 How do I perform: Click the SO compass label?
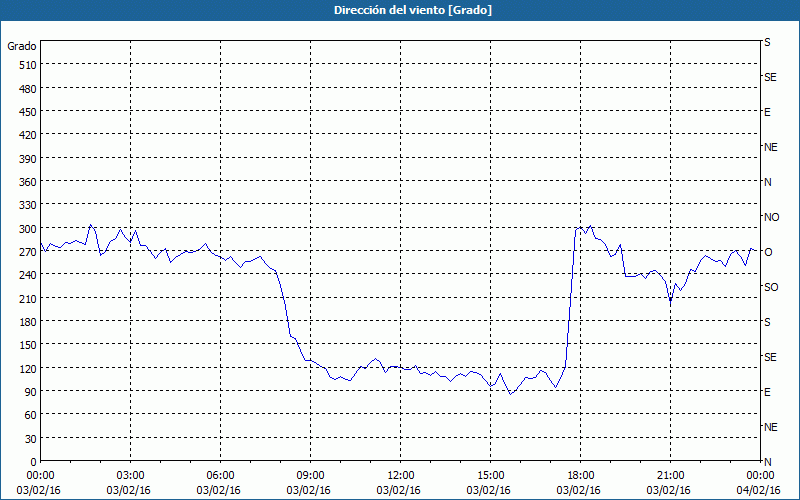(x=771, y=287)
